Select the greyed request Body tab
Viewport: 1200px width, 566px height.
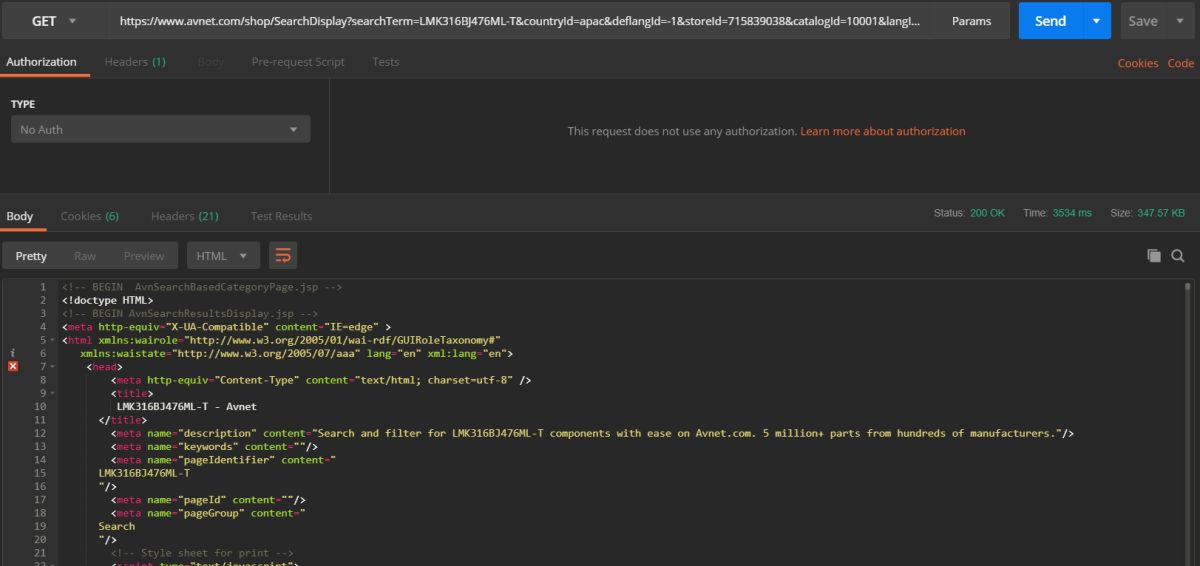(x=211, y=62)
